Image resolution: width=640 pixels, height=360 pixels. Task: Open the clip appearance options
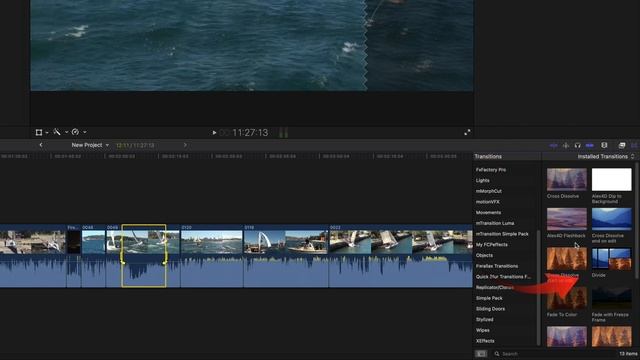(x=604, y=145)
